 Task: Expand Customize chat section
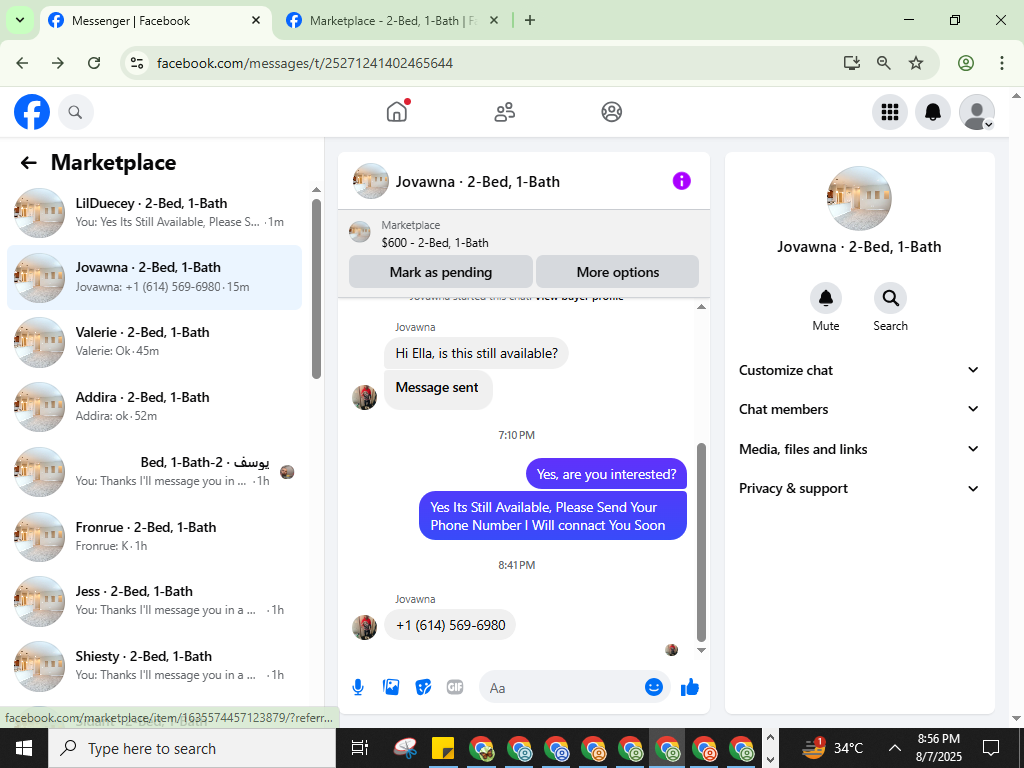(859, 370)
